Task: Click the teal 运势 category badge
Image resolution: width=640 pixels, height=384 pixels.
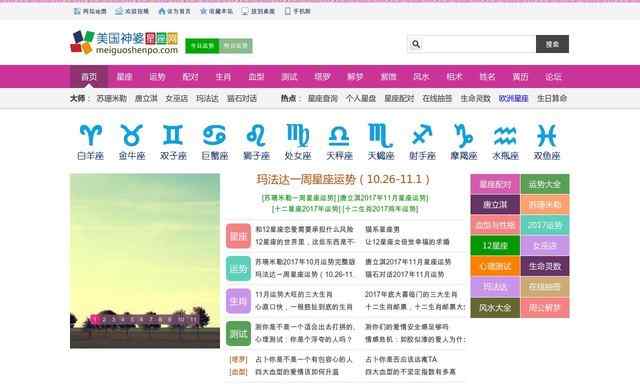Action: tap(238, 269)
